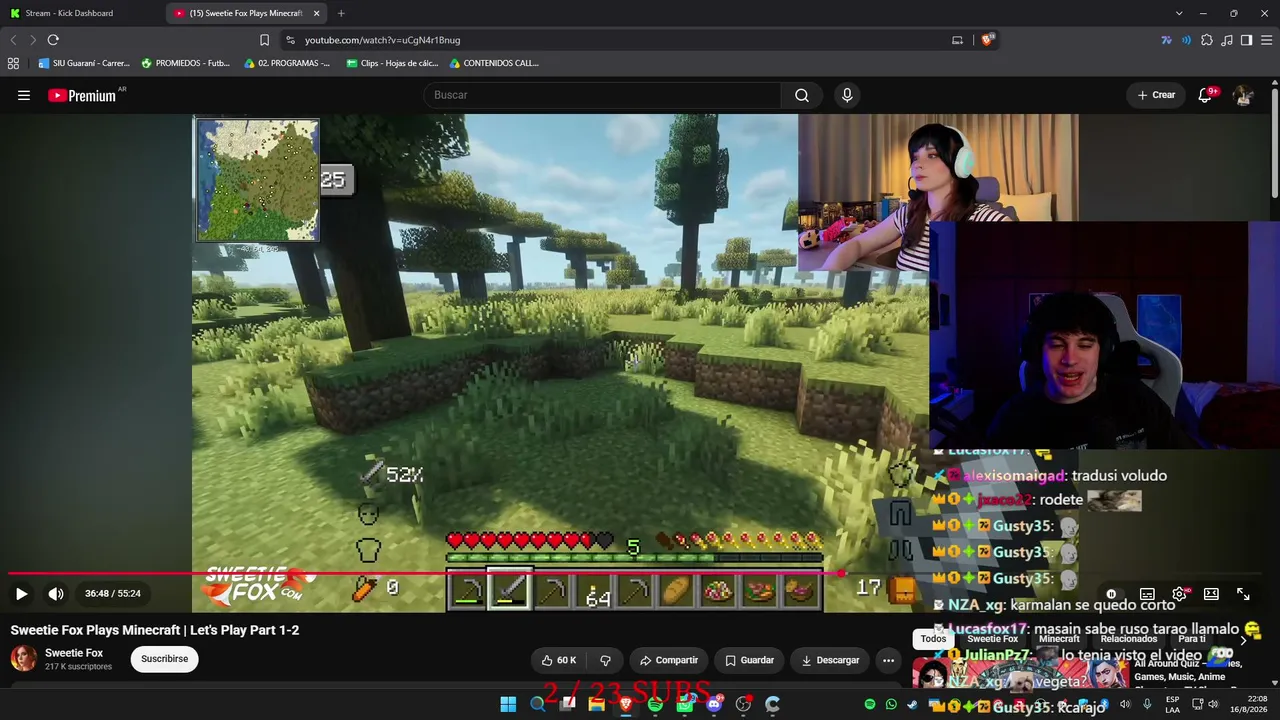The image size is (1280, 720).
Task: Select the Sweetie Fox filter chip
Action: tap(992, 639)
